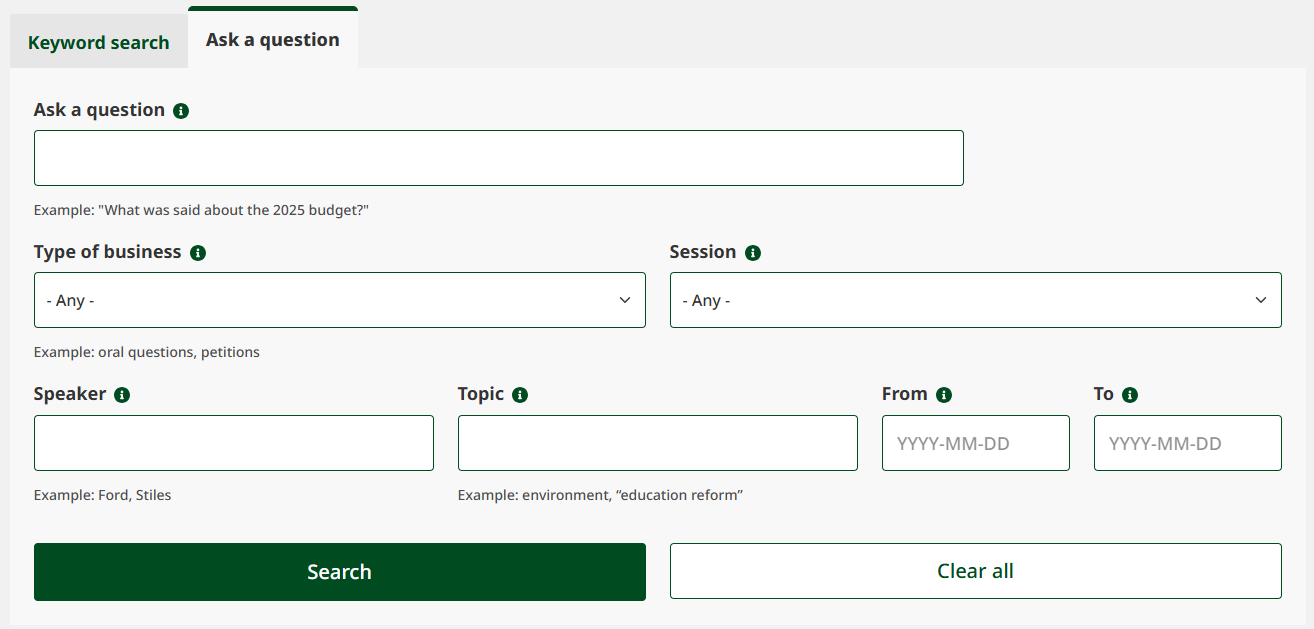
Task: Click the info icon beside From
Action: coord(945,394)
